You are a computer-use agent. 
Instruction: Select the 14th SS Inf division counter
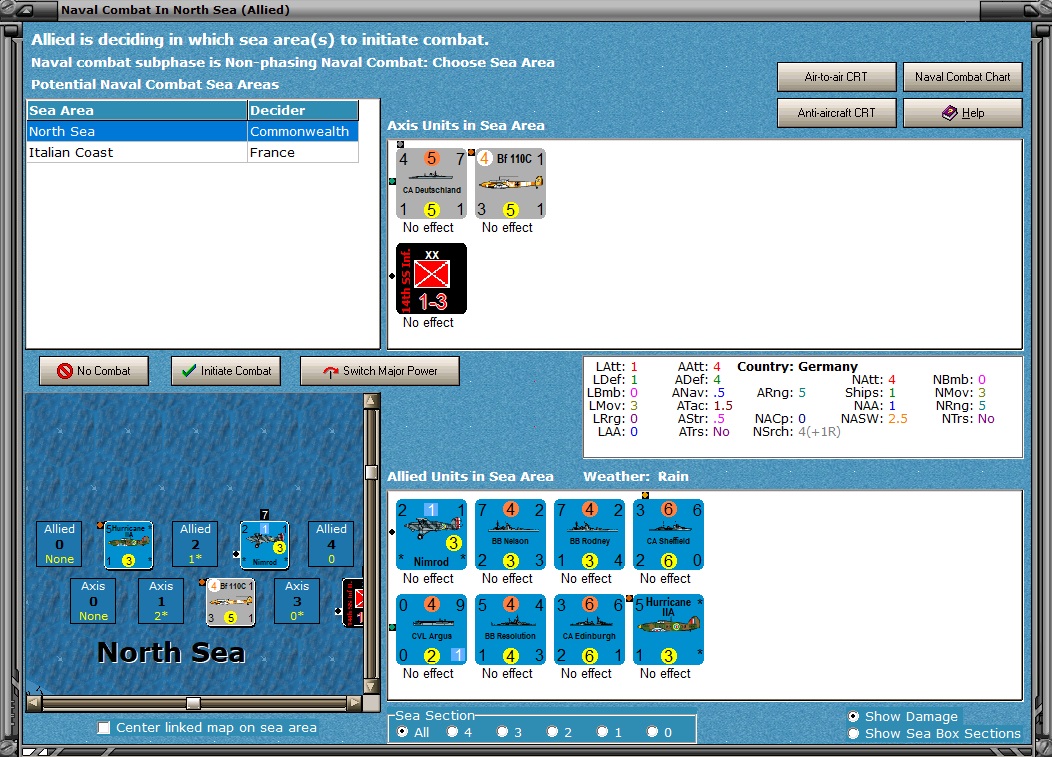[431, 279]
